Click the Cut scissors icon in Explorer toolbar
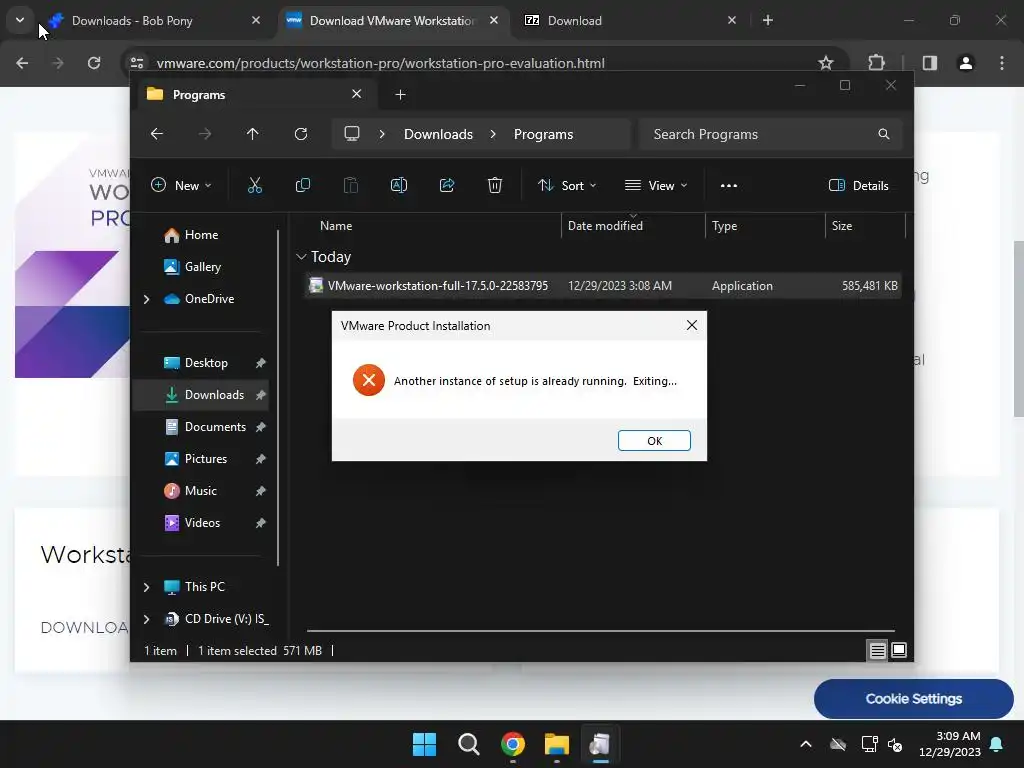Viewport: 1024px width, 768px height. pos(255,185)
